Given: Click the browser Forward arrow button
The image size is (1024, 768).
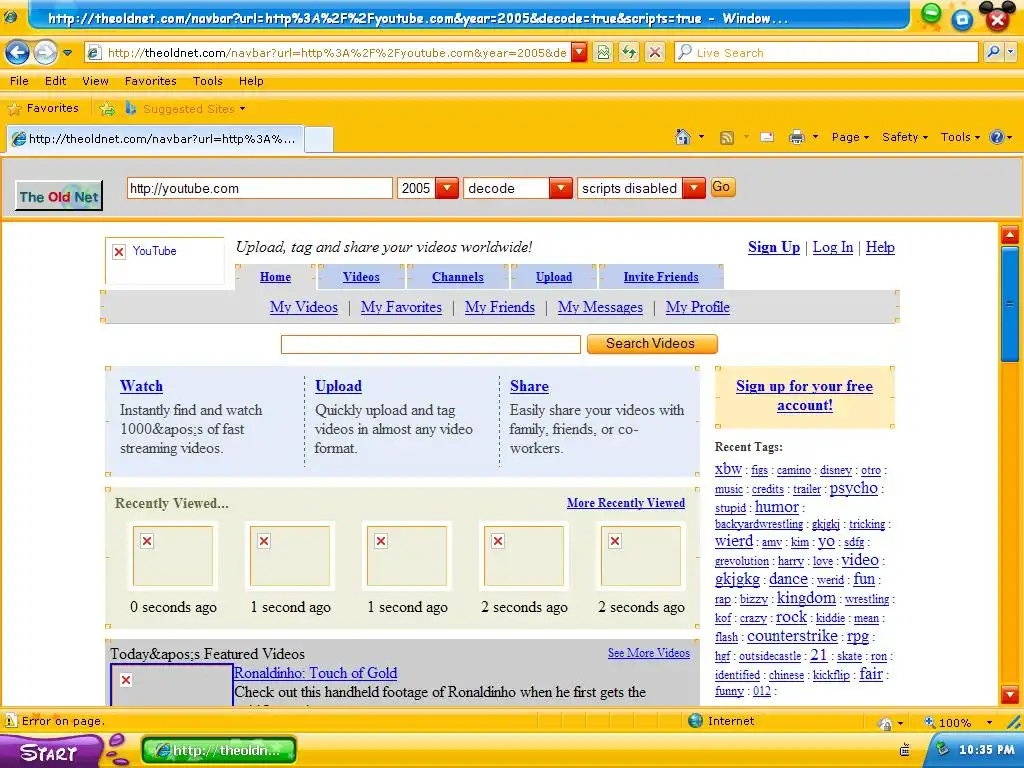Looking at the screenshot, I should (45, 53).
